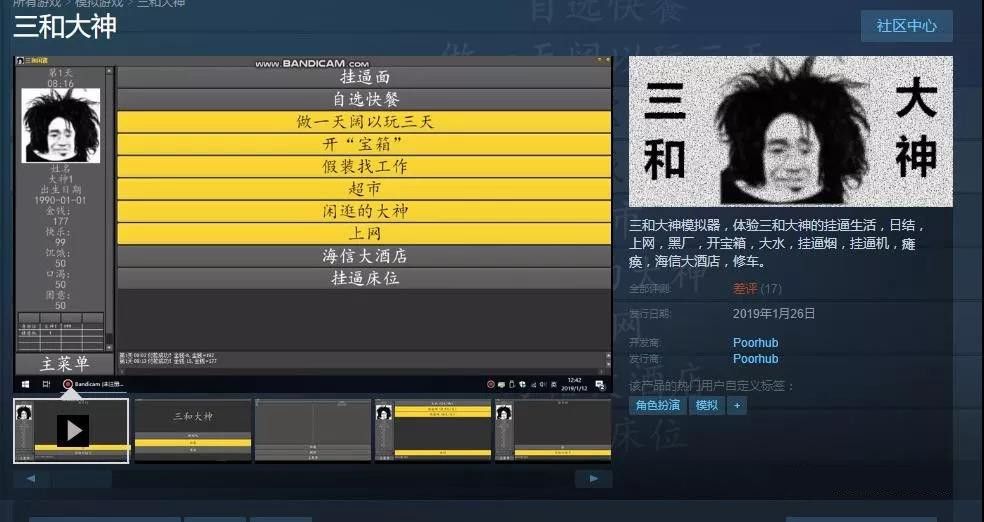Select the 模拟 tag
This screenshot has height=522, width=984.
click(x=707, y=405)
